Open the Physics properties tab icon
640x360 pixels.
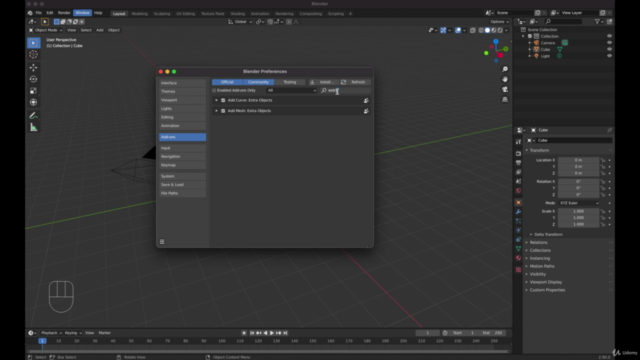(518, 230)
